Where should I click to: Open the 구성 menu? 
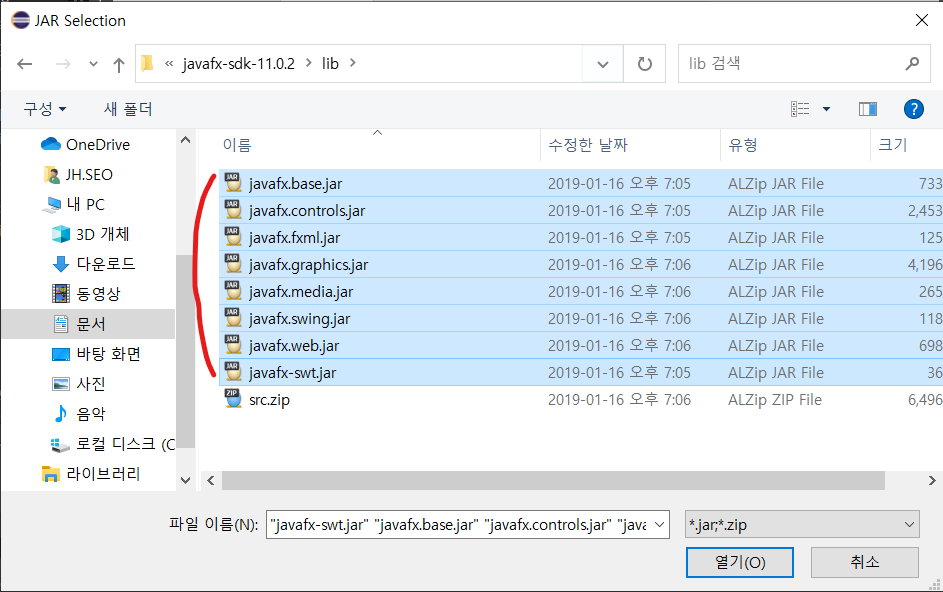(x=45, y=109)
